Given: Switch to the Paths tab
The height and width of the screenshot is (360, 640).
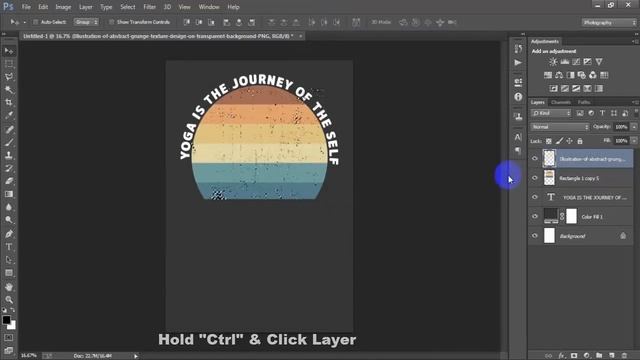Looking at the screenshot, I should (x=584, y=102).
